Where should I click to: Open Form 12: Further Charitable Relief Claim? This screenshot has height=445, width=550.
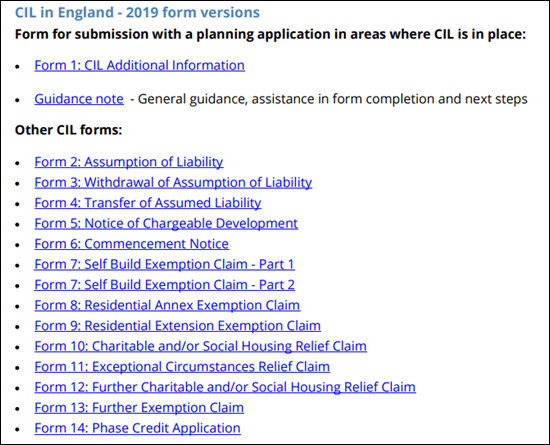tap(225, 387)
